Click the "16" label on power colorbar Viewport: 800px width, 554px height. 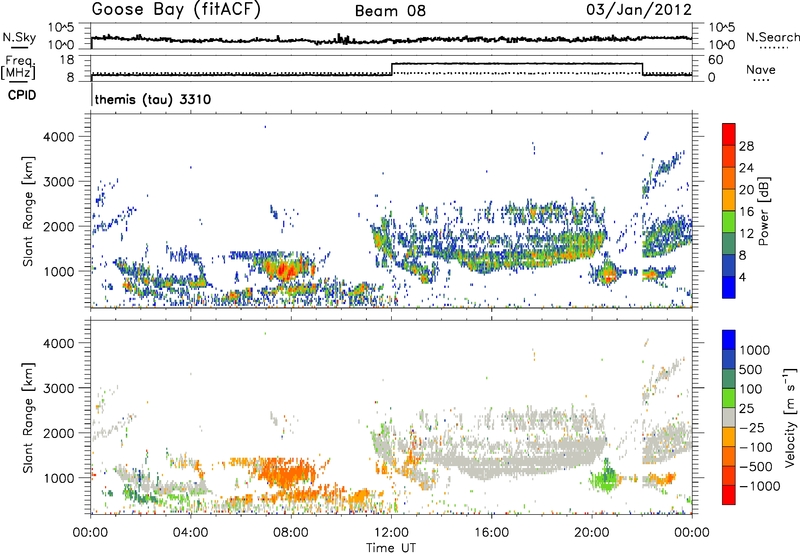746,212
